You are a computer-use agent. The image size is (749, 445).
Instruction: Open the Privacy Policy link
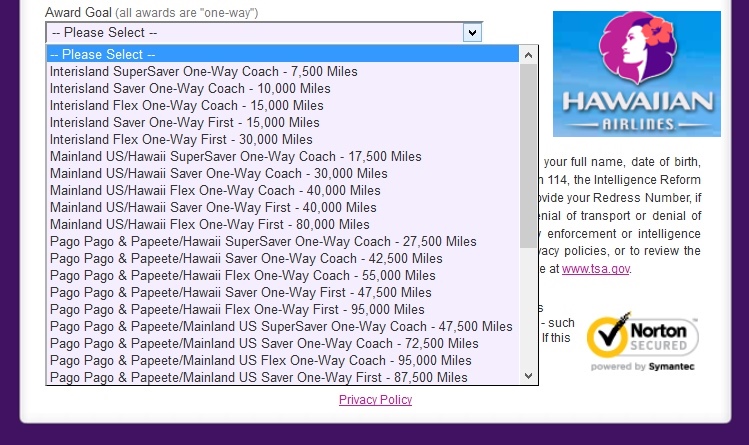375,400
